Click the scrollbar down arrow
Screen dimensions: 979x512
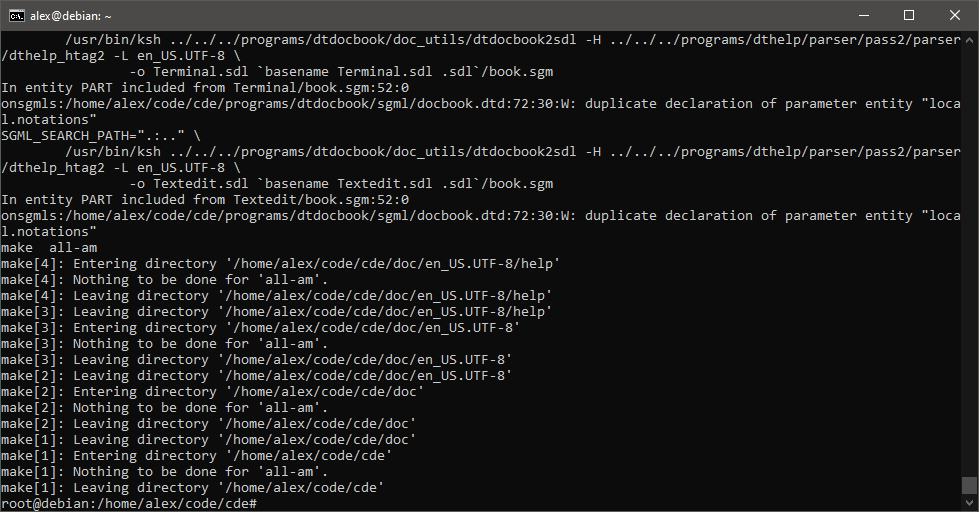[x=969, y=503]
